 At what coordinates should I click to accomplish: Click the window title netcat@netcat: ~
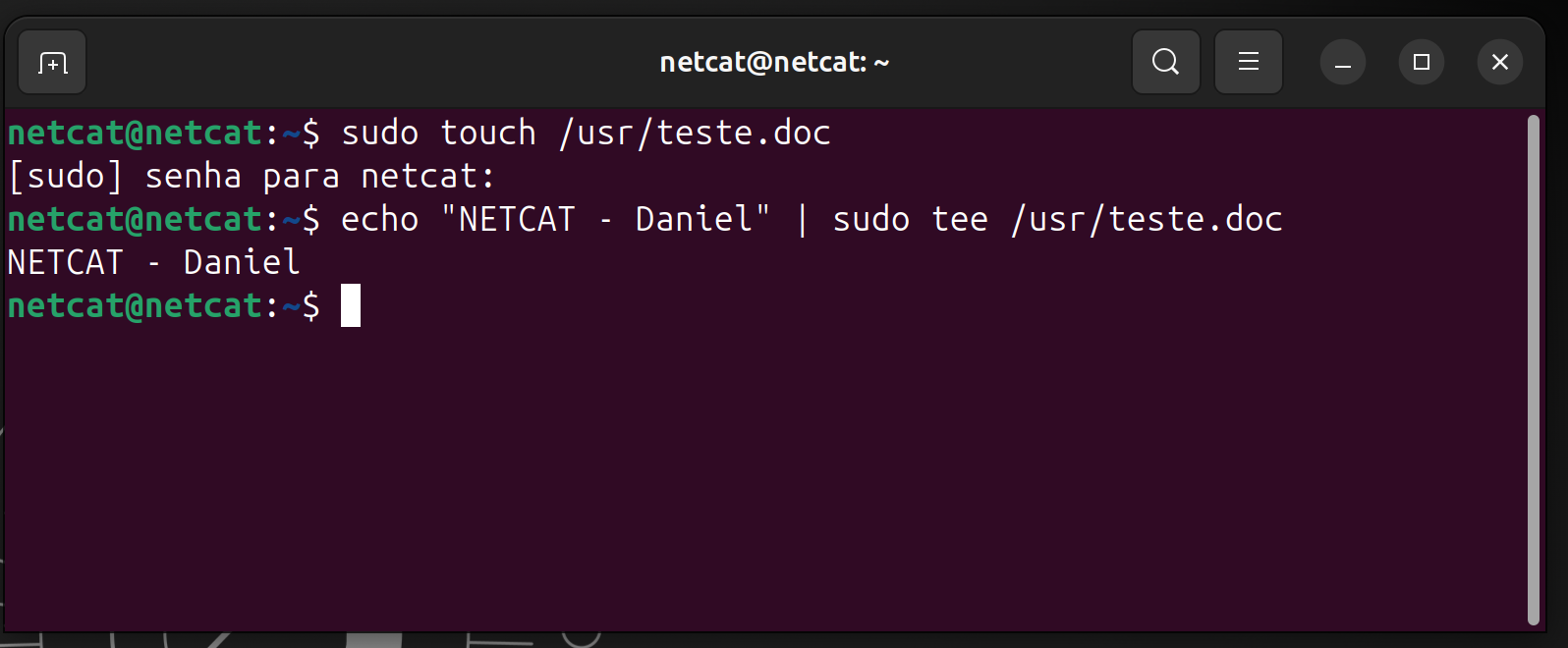click(774, 63)
